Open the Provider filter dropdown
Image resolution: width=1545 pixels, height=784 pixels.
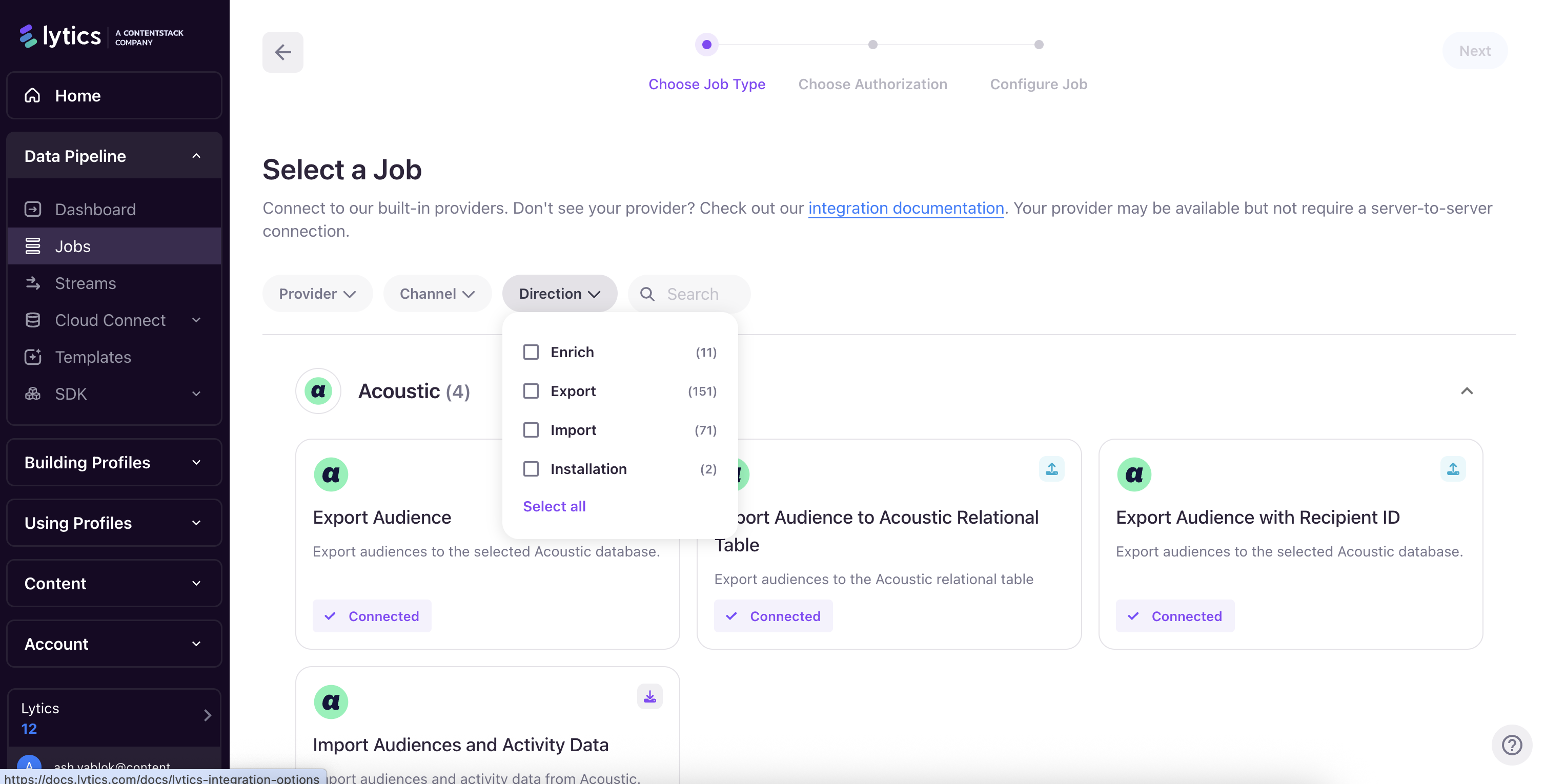[317, 294]
